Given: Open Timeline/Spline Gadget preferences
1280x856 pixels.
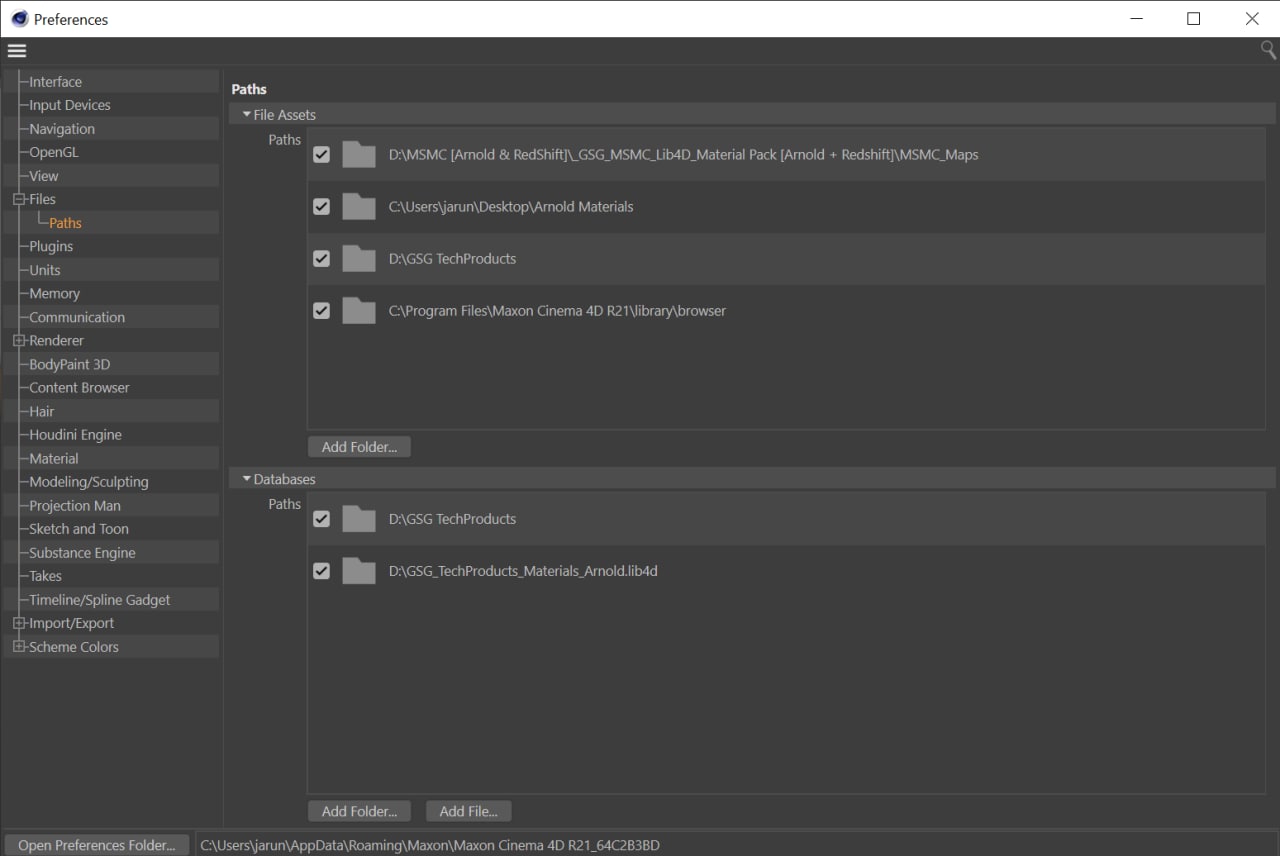Looking at the screenshot, I should click(x=99, y=600).
